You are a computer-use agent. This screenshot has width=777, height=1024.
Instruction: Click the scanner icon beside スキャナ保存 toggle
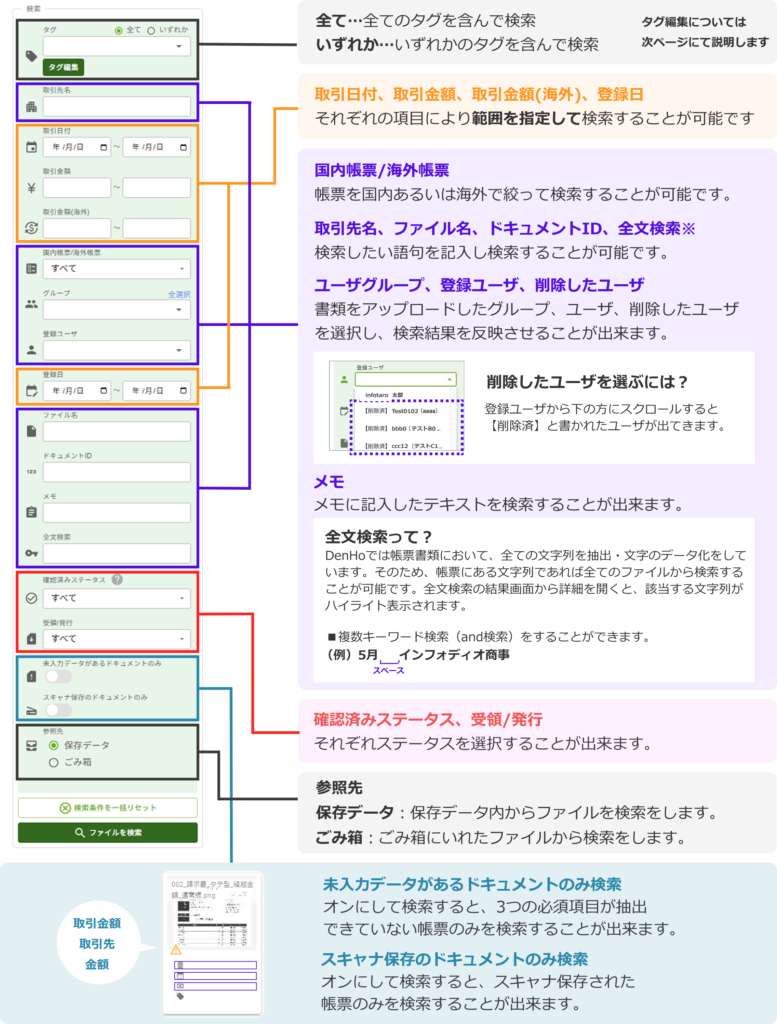click(30, 711)
